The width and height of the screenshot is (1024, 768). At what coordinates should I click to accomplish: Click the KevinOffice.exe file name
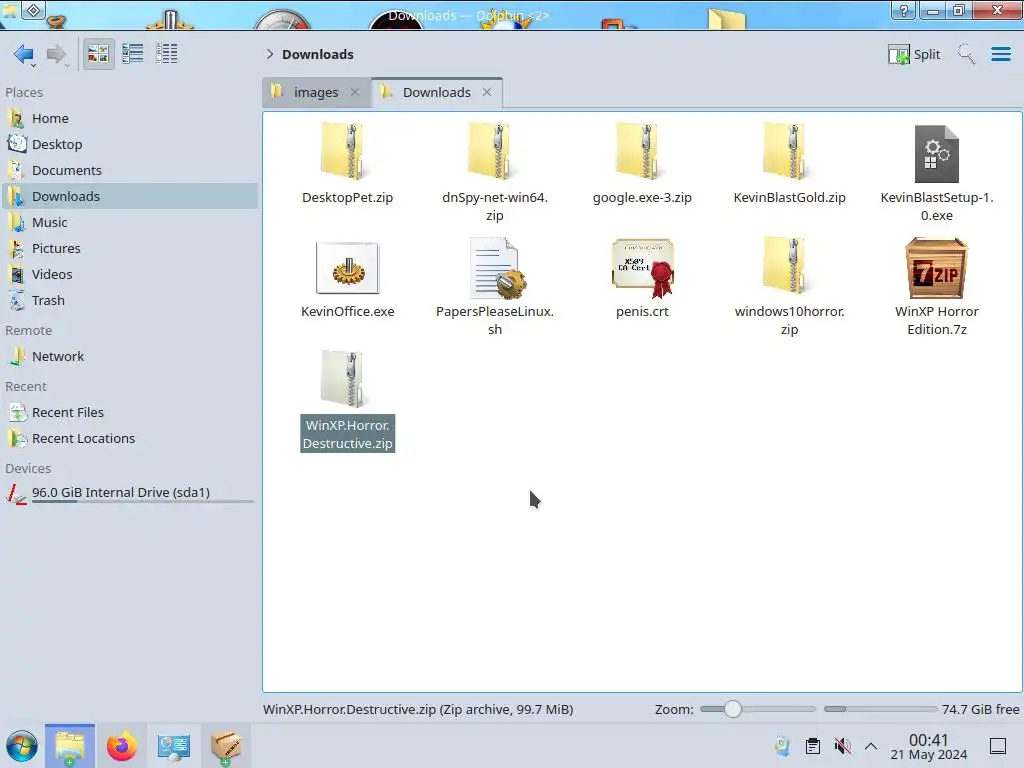tap(347, 312)
